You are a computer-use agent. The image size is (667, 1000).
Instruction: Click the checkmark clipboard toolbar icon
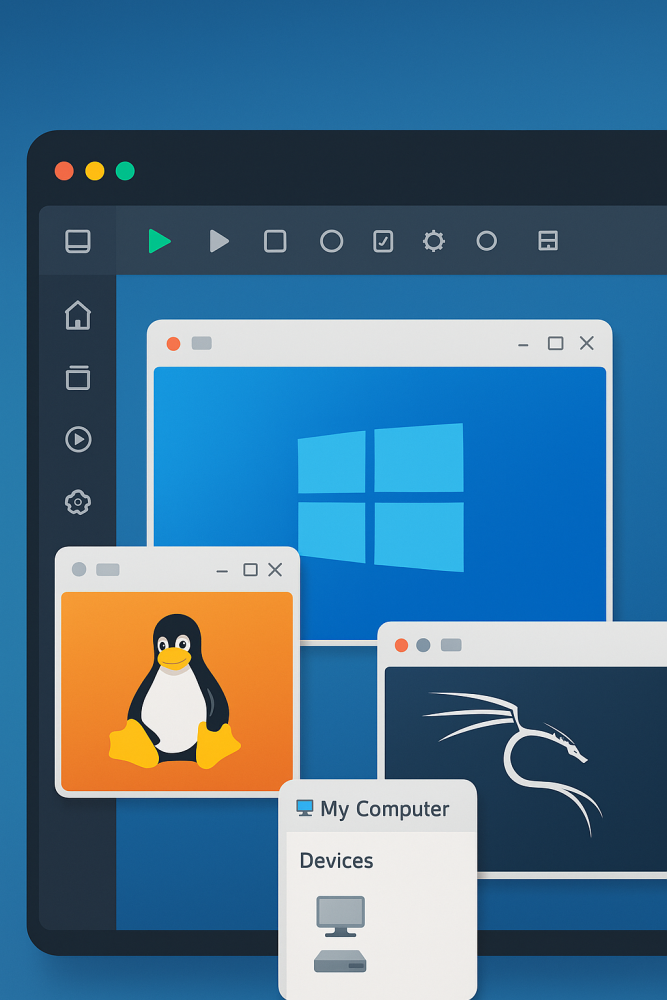point(383,242)
